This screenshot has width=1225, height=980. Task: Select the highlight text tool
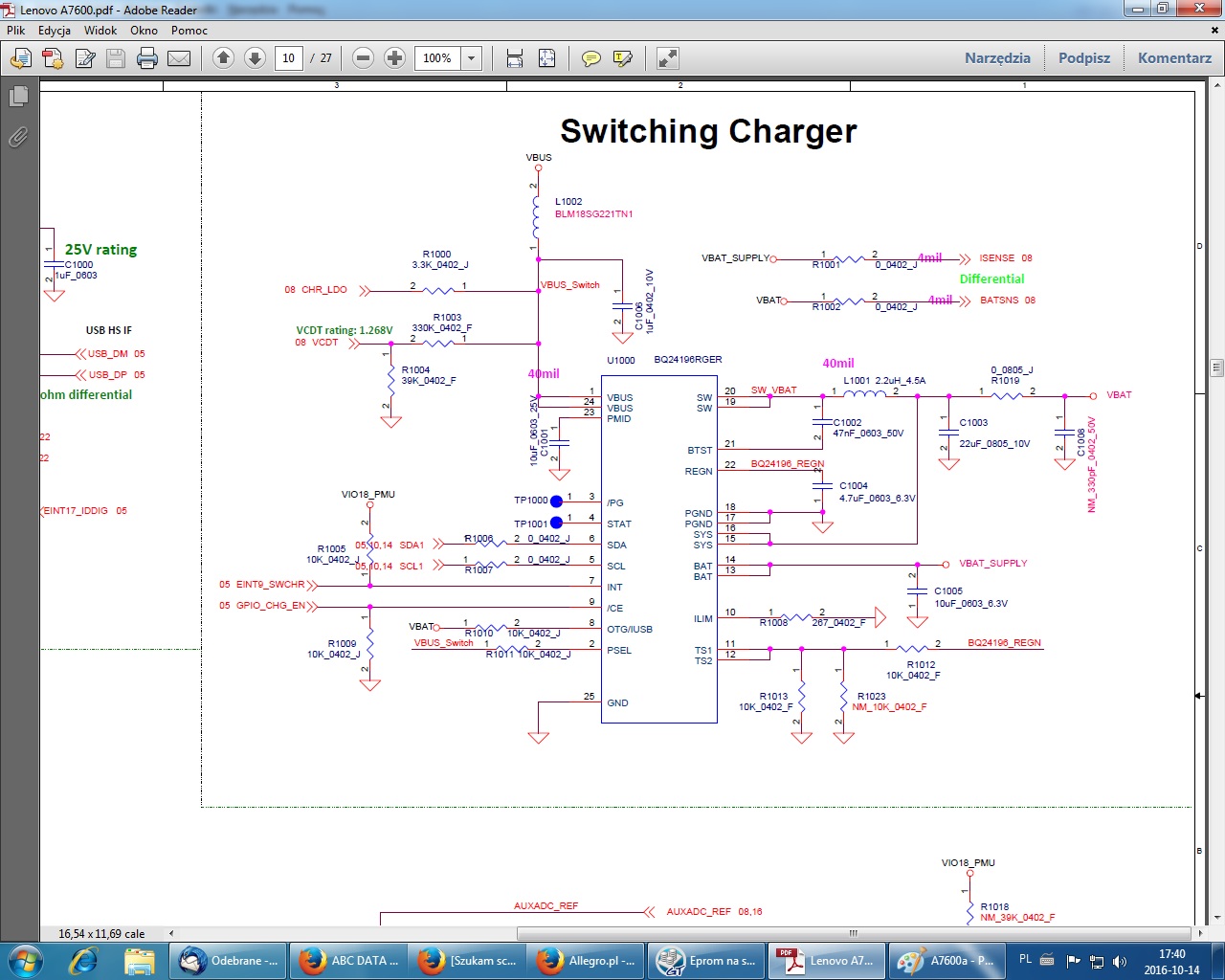(623, 58)
